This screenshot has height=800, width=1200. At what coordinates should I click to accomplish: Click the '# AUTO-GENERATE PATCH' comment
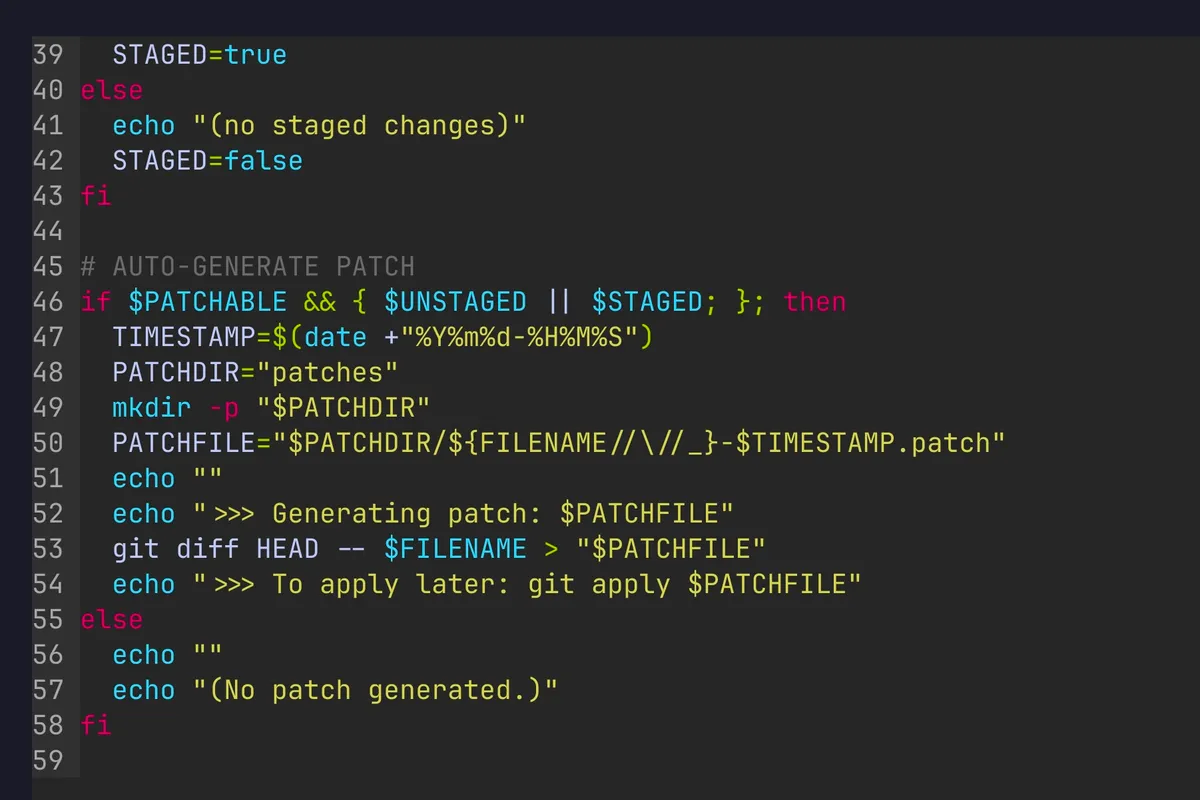tap(247, 267)
